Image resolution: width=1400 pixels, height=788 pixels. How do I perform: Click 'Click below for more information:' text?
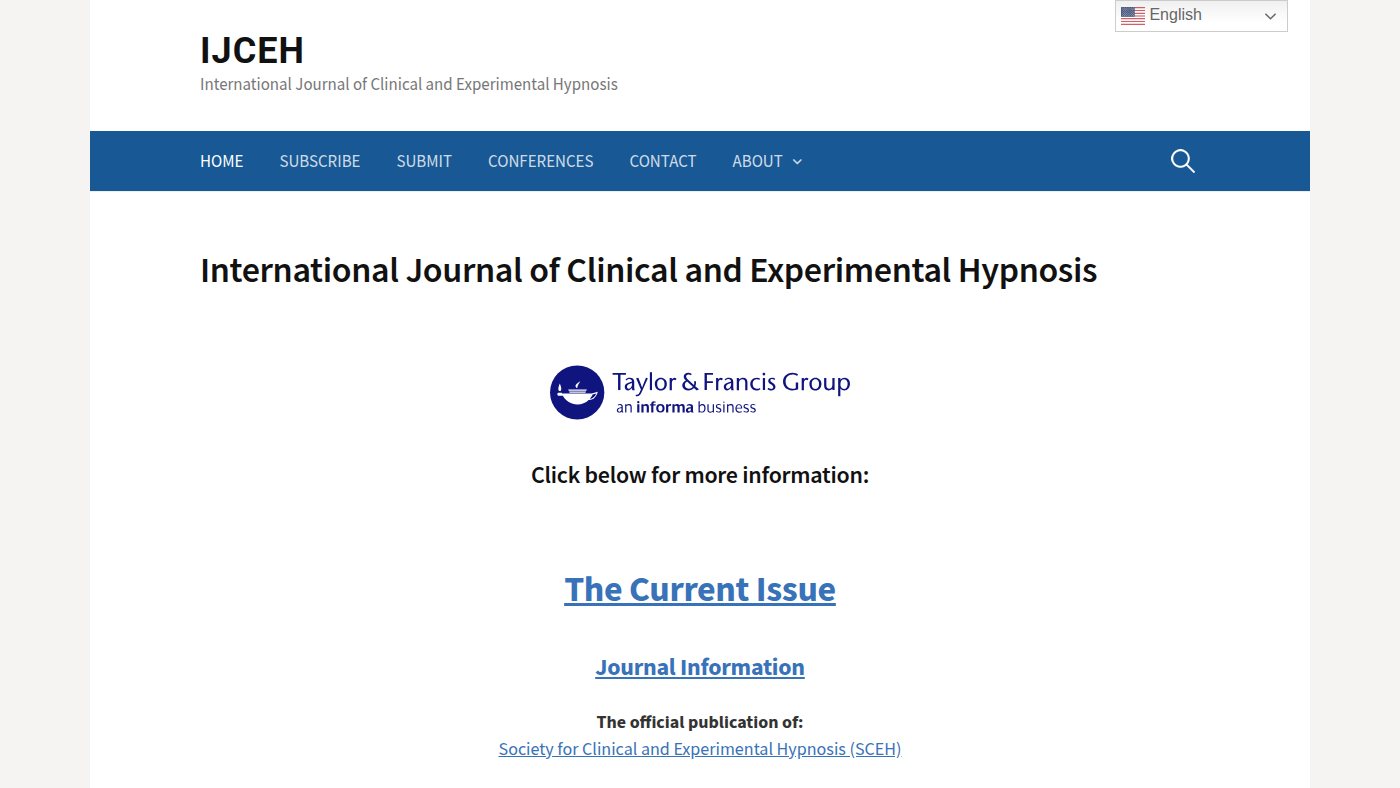pyautogui.click(x=700, y=475)
